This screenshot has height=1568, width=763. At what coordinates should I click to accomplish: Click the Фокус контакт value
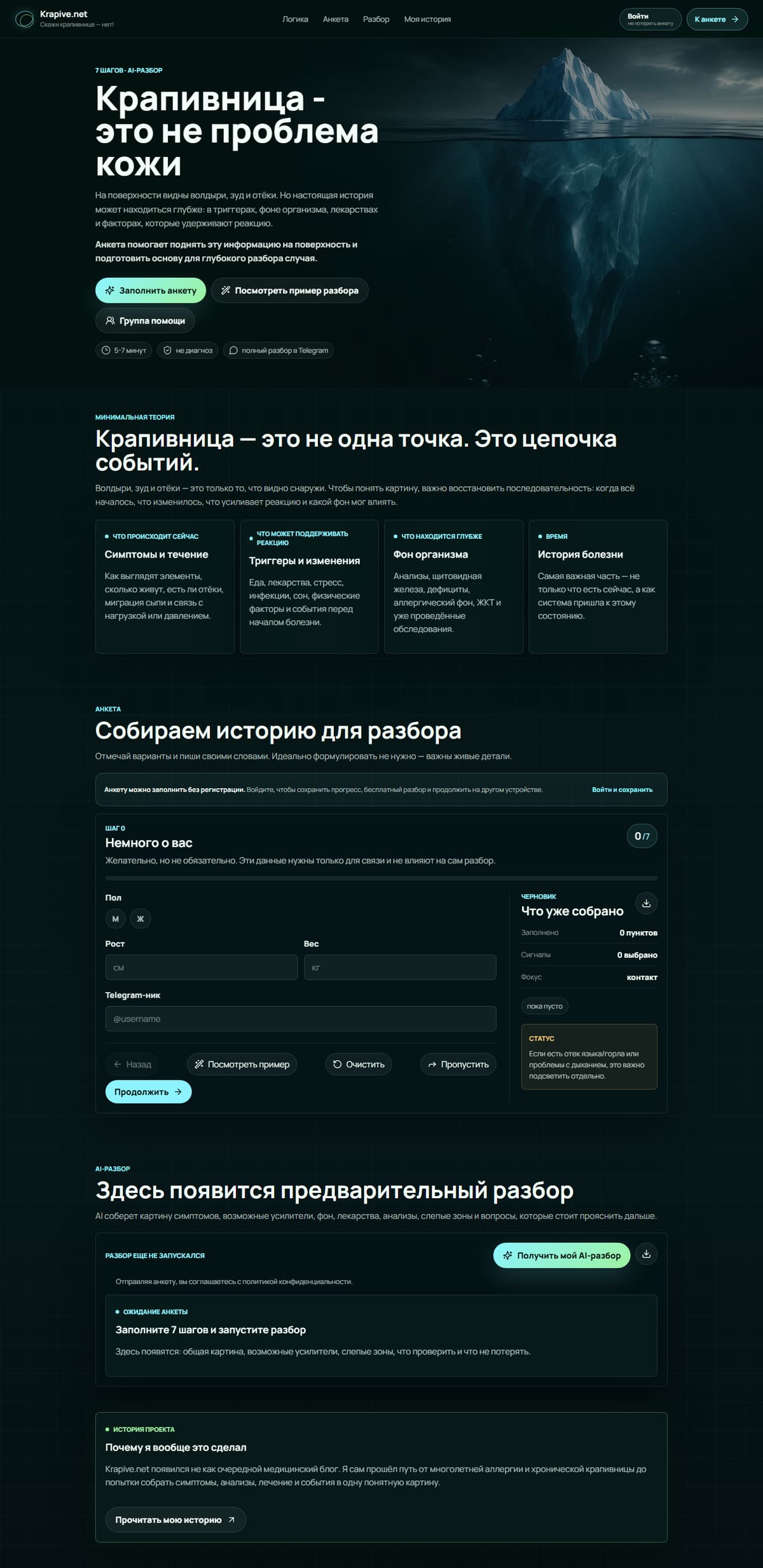click(x=642, y=977)
